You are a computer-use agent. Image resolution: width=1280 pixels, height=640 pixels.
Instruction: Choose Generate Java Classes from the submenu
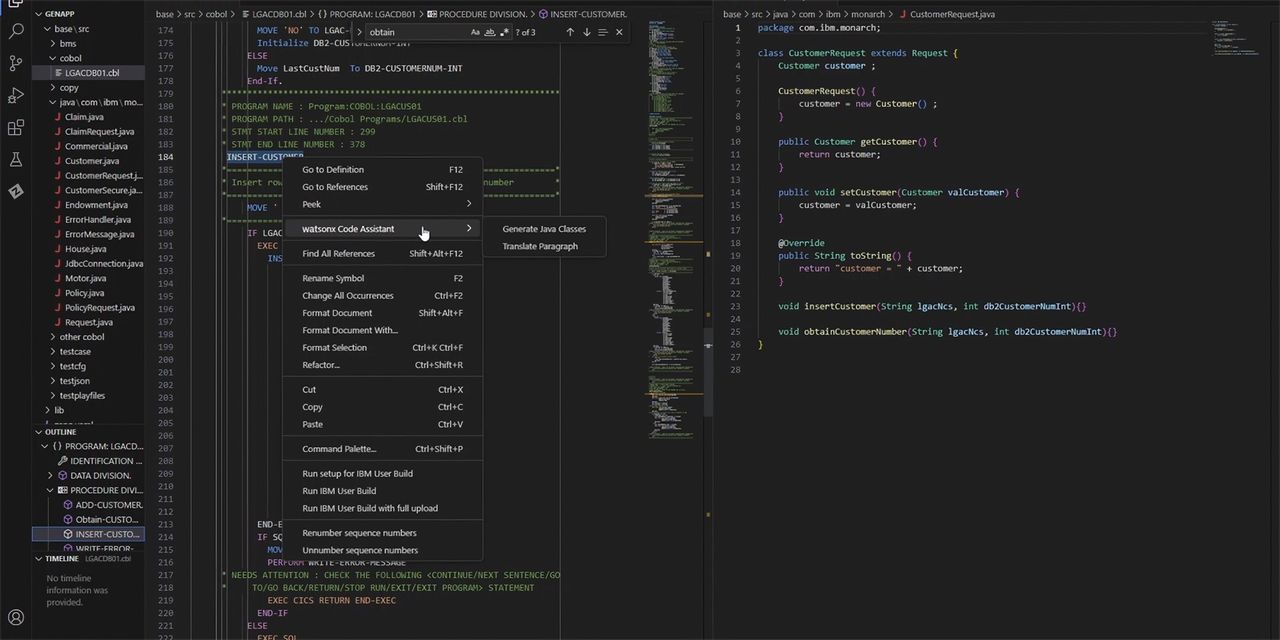[x=544, y=229]
